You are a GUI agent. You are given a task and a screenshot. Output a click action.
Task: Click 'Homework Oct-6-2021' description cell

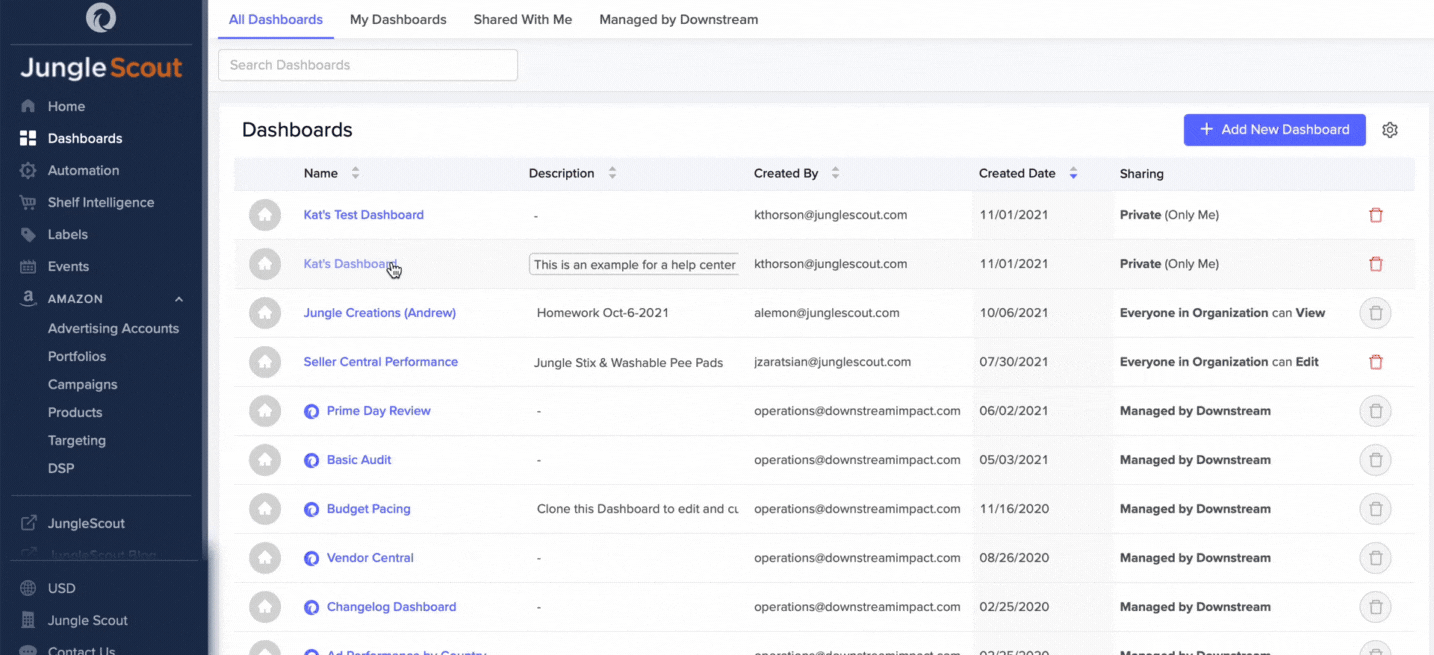[603, 313]
